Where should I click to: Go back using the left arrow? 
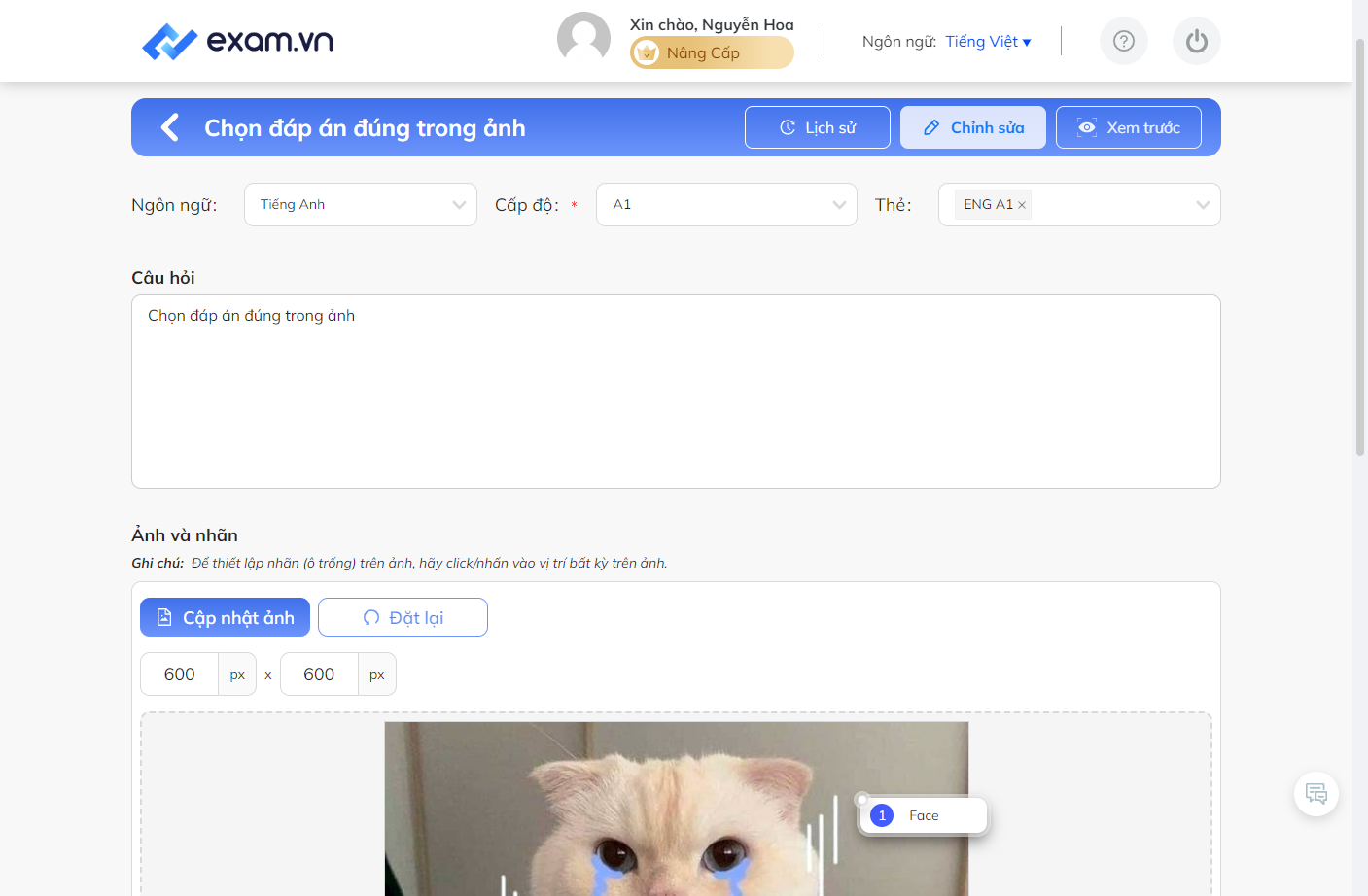[x=170, y=127]
